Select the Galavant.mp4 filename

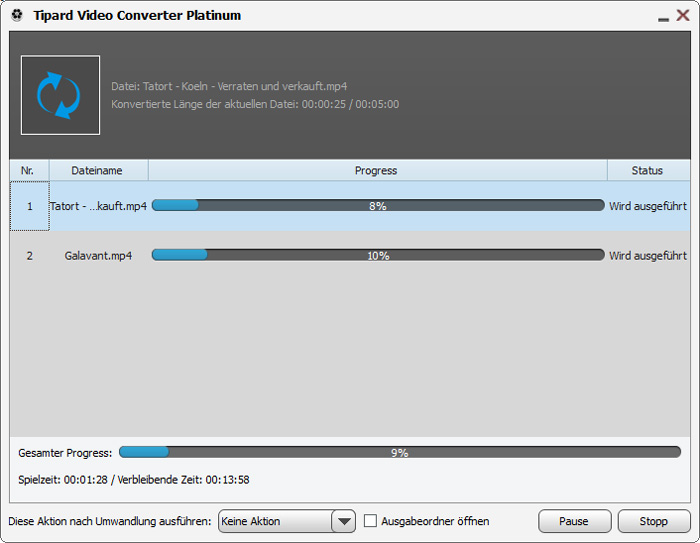98,255
